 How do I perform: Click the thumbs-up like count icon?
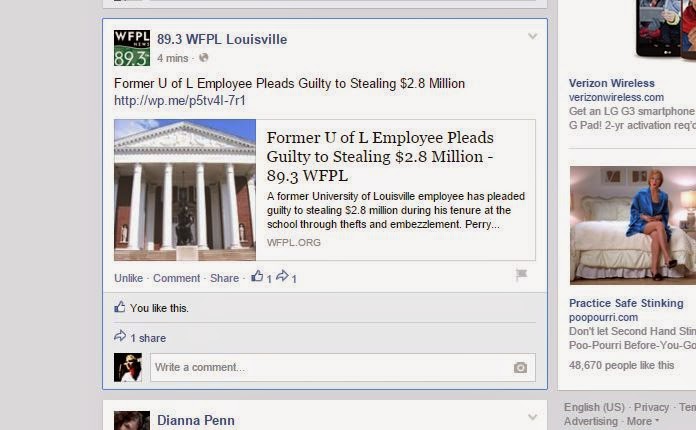pyautogui.click(x=257, y=276)
